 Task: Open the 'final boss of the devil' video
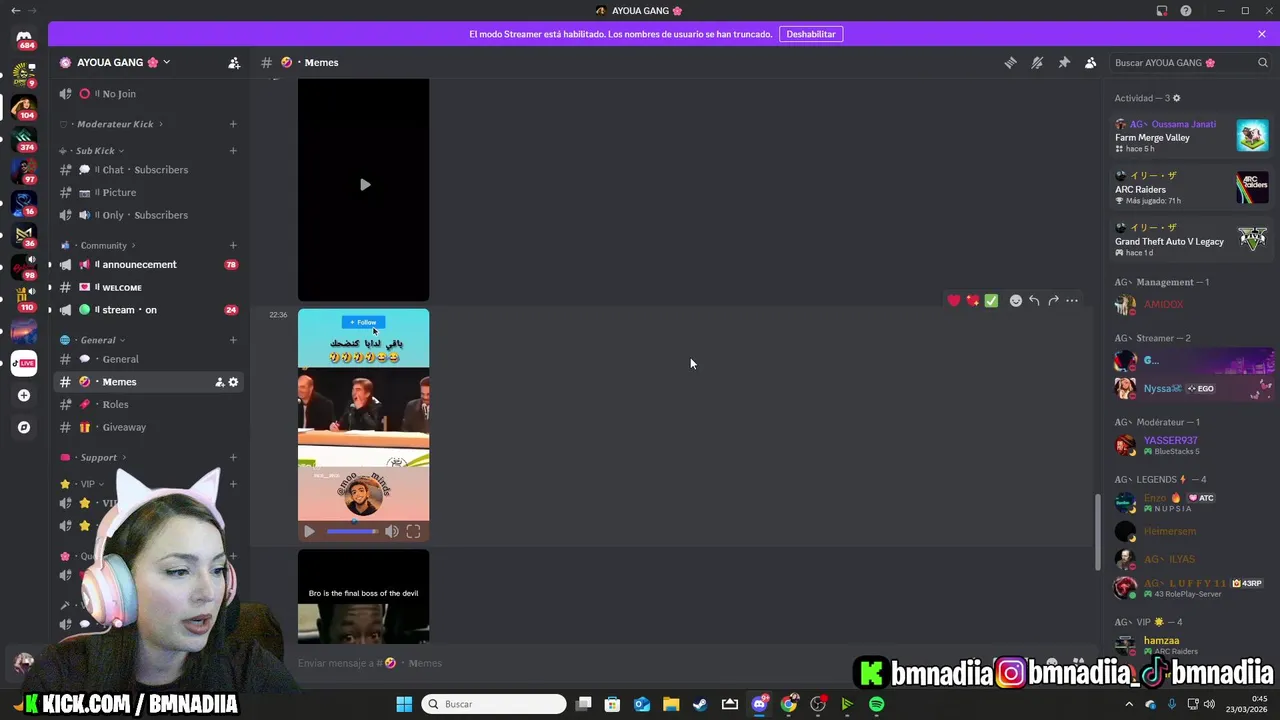tap(364, 596)
